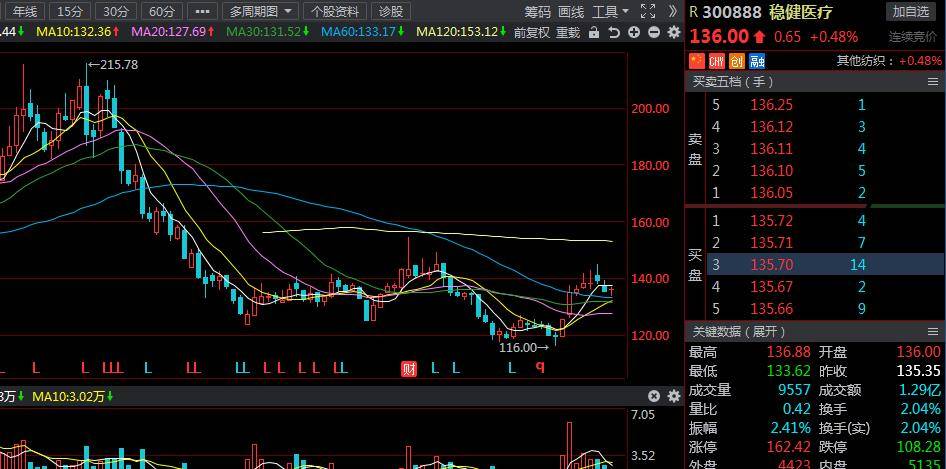This screenshot has height=469, width=946.
Task: Click the 加自选 button
Action: [911, 11]
